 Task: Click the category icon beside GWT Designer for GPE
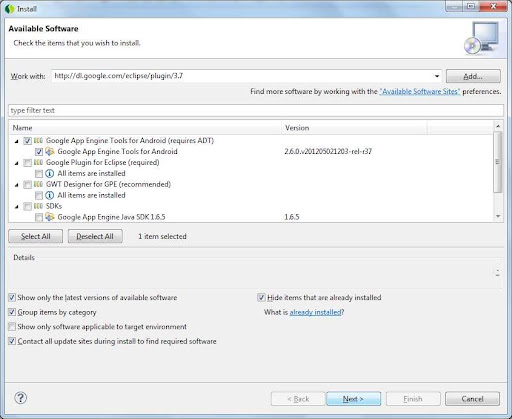click(38, 184)
